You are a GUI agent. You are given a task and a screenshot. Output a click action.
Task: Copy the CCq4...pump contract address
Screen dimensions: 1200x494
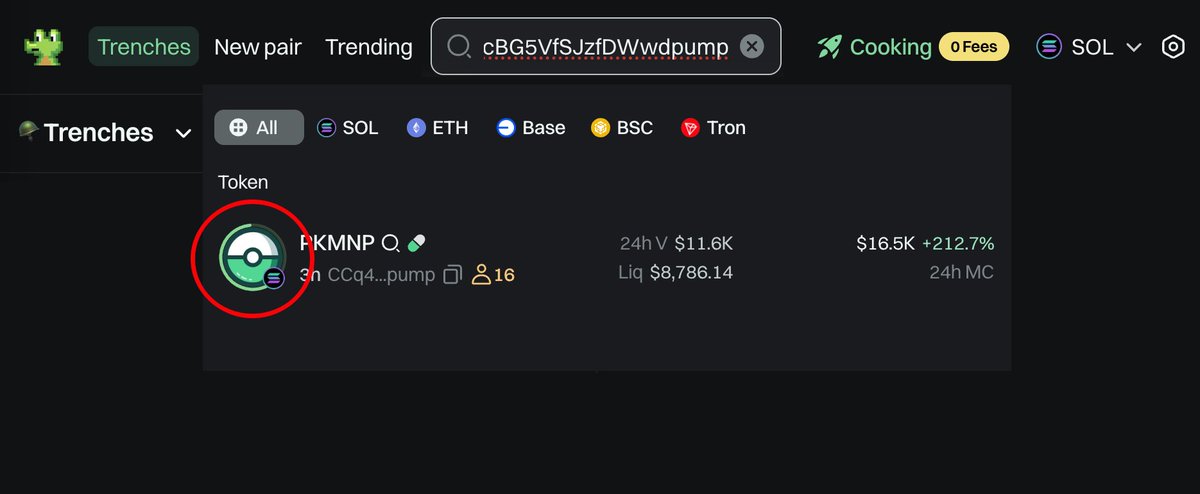(x=453, y=274)
